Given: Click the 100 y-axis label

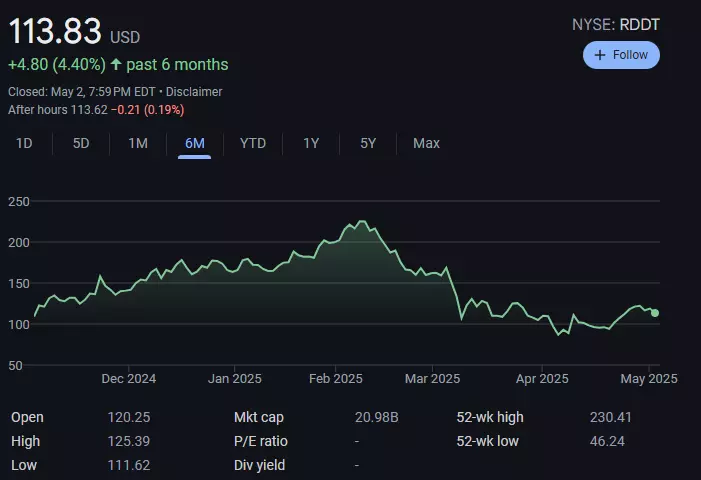Looking at the screenshot, I should click(x=19, y=325).
